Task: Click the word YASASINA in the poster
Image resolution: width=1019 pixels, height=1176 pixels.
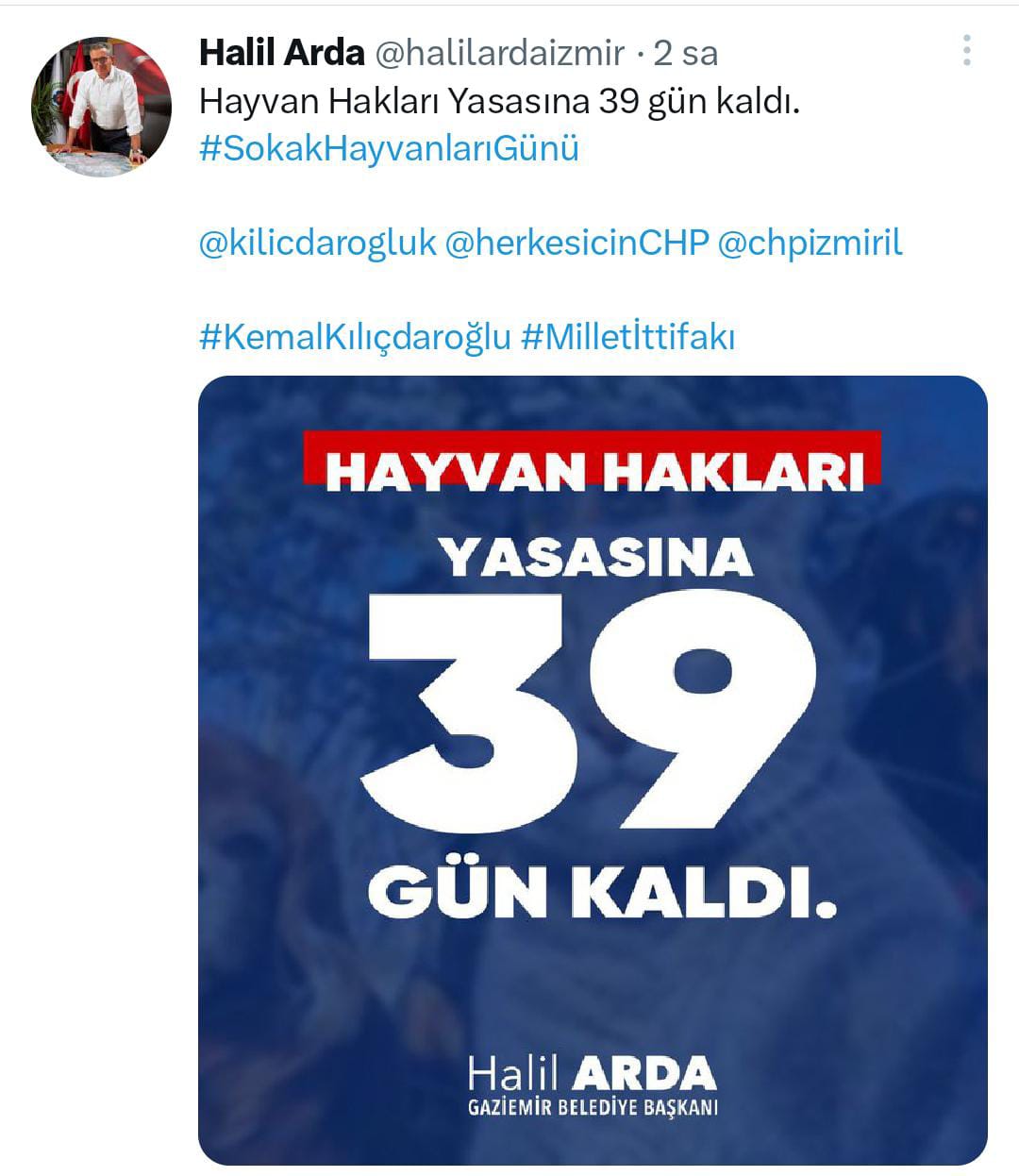Action: coord(596,557)
